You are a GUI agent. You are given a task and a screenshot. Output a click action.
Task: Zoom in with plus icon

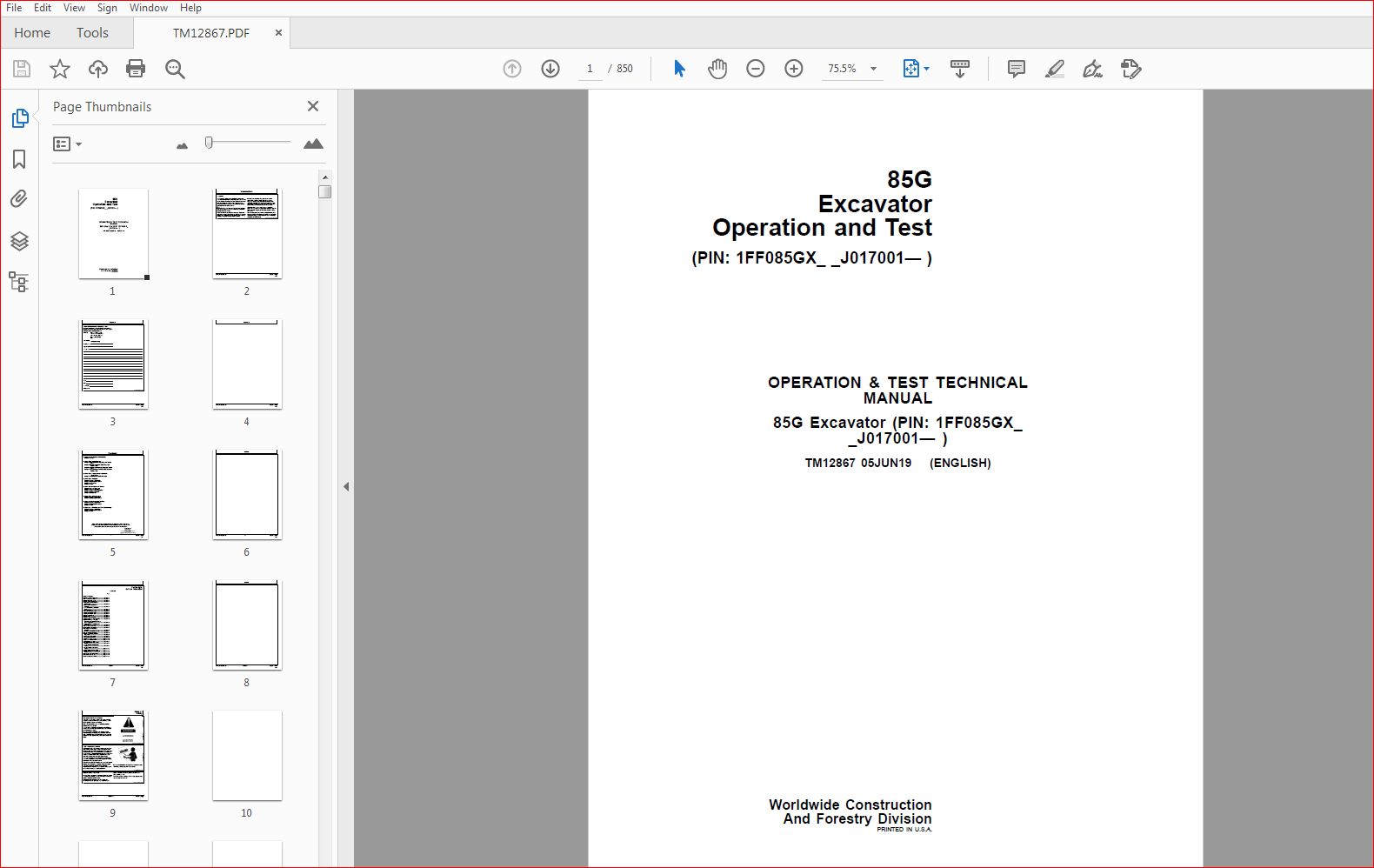click(x=794, y=69)
